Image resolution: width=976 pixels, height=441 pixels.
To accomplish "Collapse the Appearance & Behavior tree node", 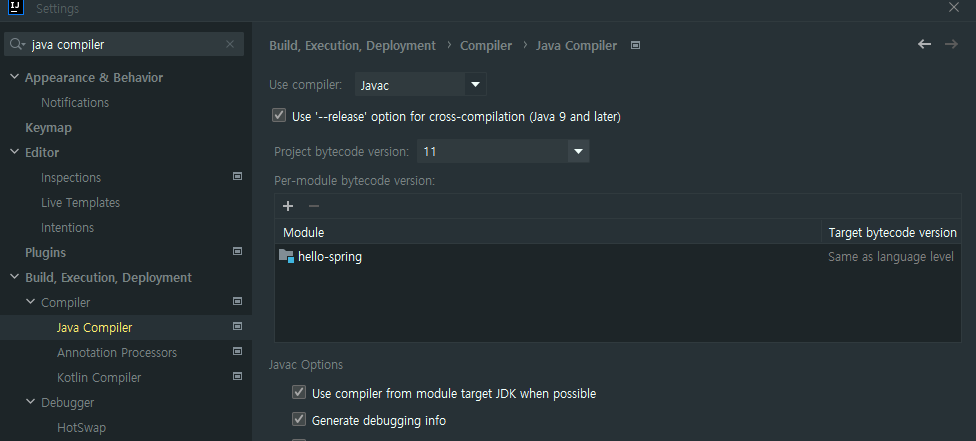I will 14,77.
